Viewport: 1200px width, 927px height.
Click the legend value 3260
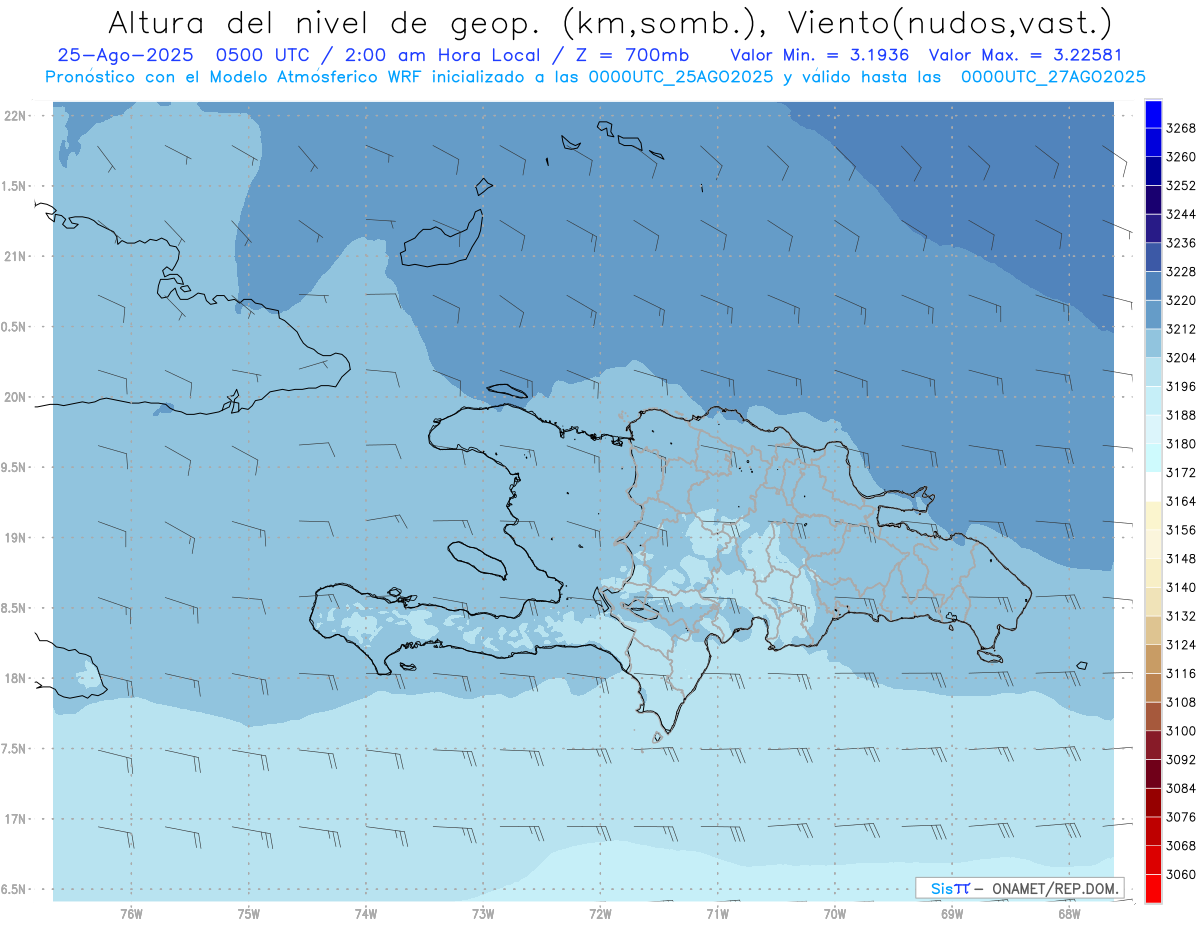tap(1181, 157)
